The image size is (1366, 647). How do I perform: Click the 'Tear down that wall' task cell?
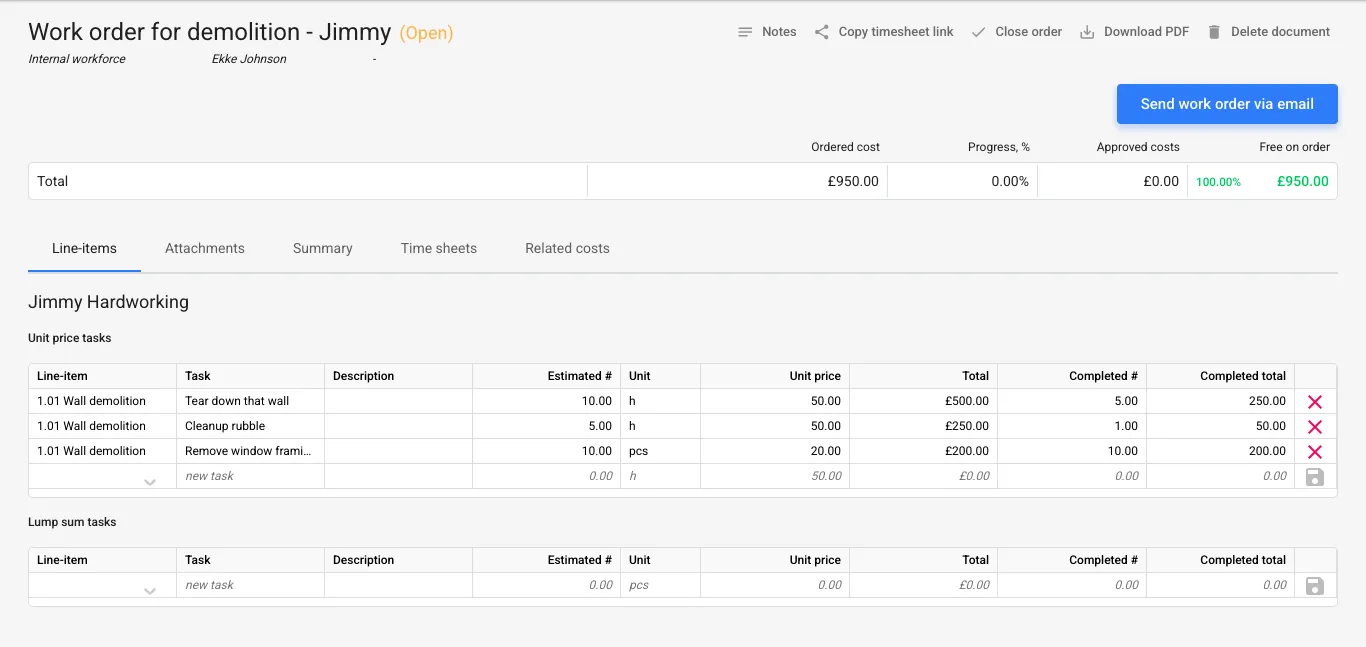click(251, 401)
